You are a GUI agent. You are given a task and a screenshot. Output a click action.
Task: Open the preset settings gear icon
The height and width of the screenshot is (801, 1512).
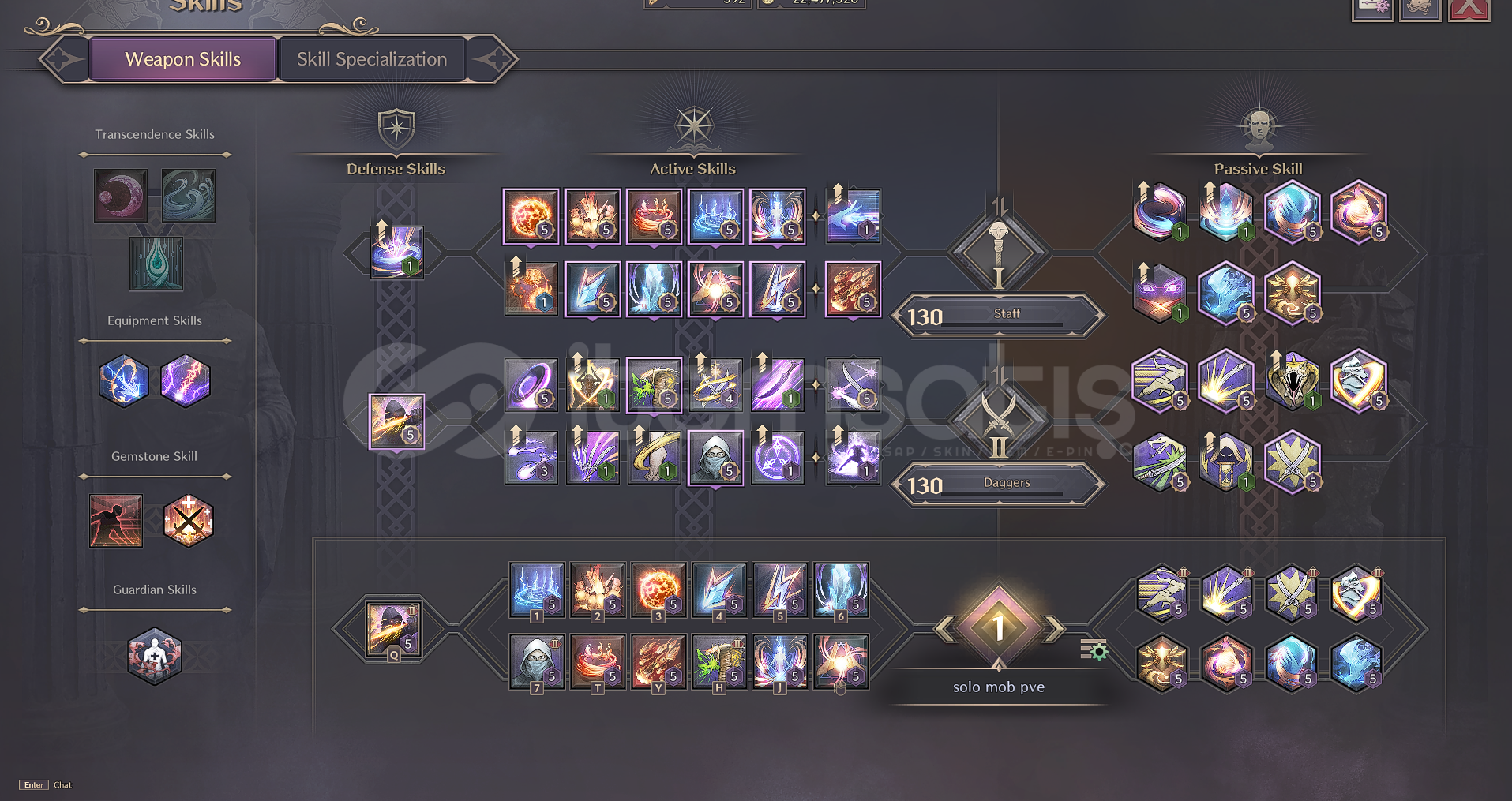[1094, 649]
